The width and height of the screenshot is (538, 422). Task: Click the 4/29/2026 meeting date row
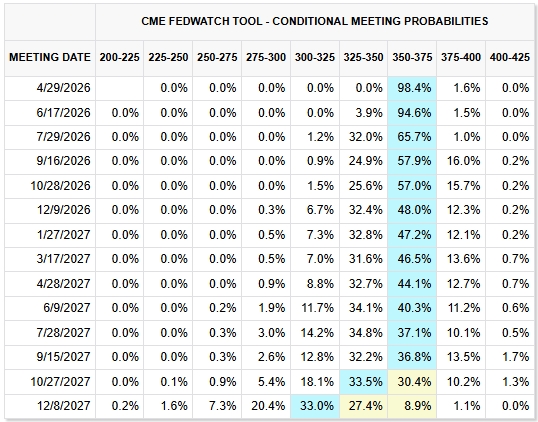pos(270,88)
